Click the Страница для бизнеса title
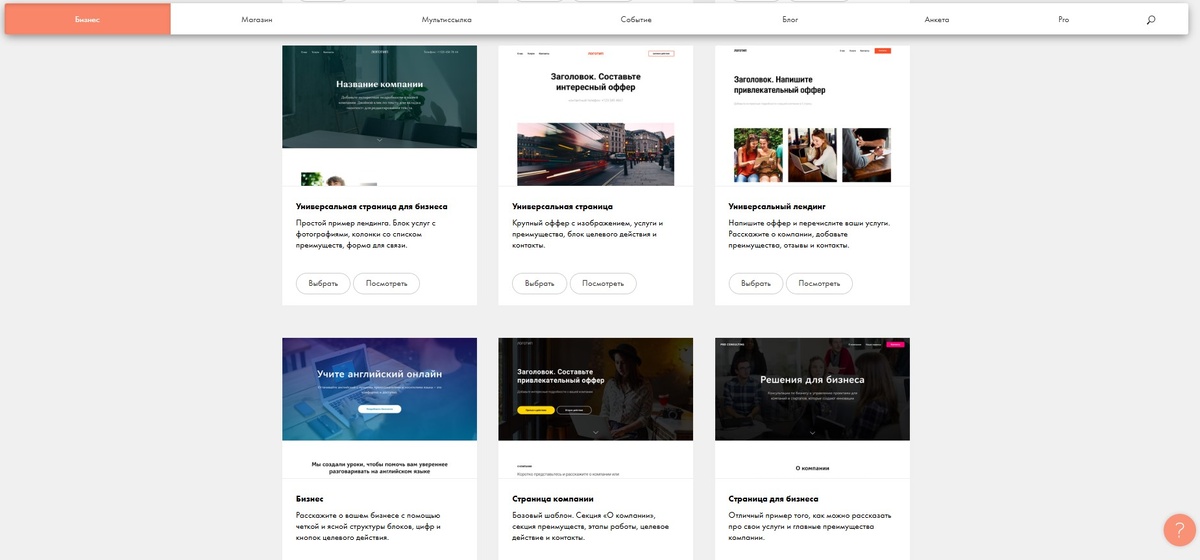 (774, 498)
